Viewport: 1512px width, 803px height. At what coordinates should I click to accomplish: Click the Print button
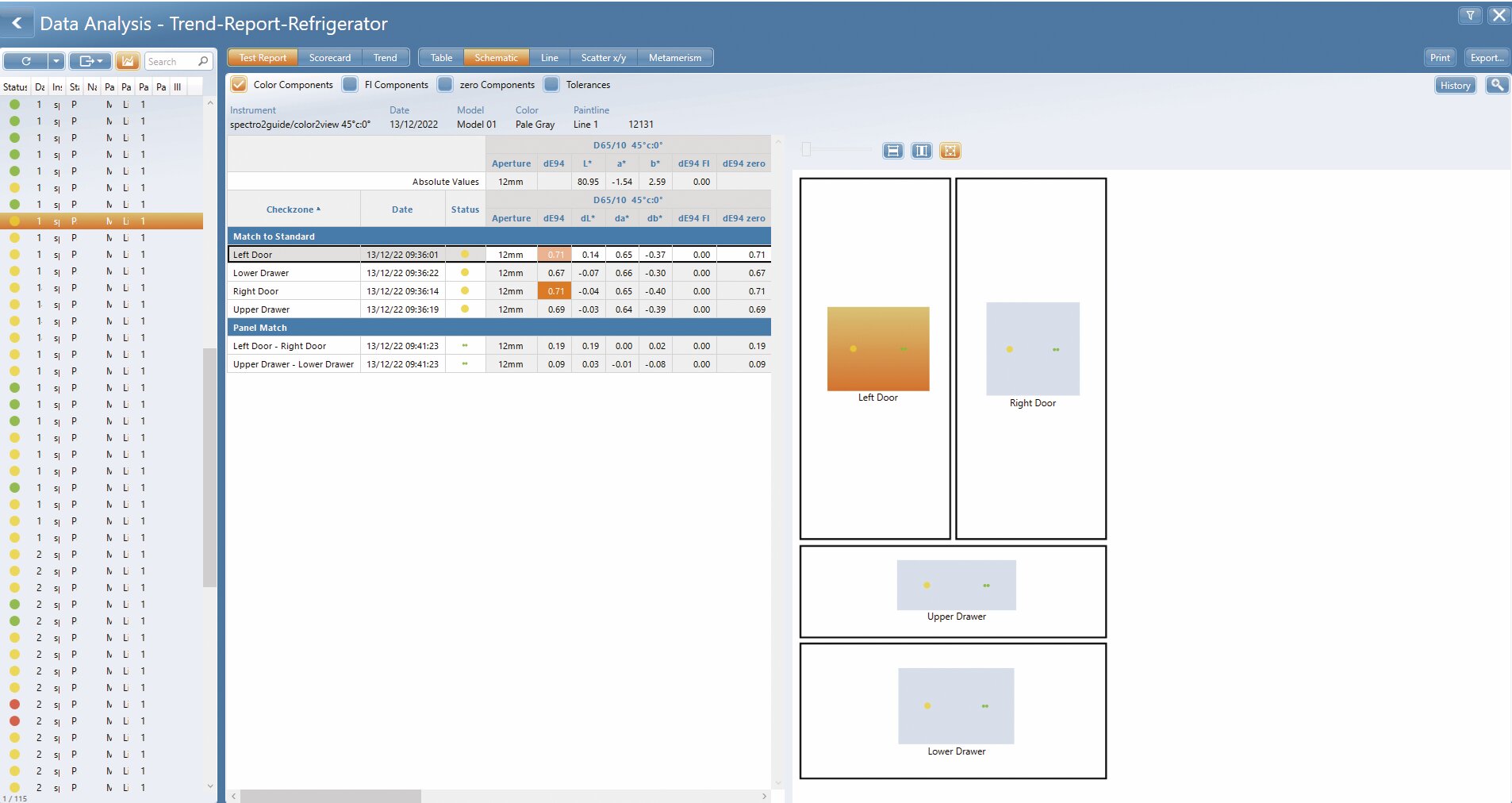pos(1440,57)
